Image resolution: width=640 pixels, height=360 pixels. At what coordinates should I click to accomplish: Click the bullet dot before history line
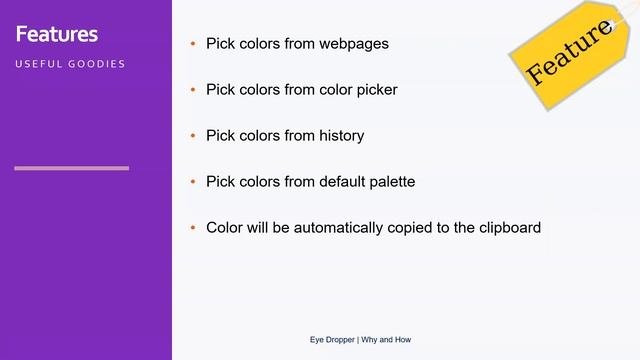point(193,136)
